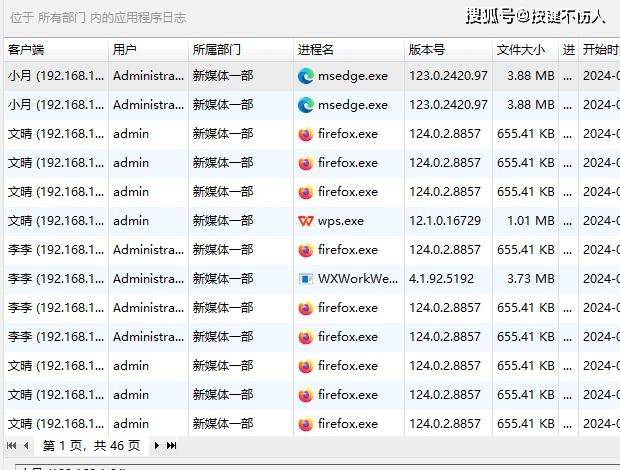The image size is (620, 470).
Task: Advance to the next page arrow
Action: (x=157, y=445)
